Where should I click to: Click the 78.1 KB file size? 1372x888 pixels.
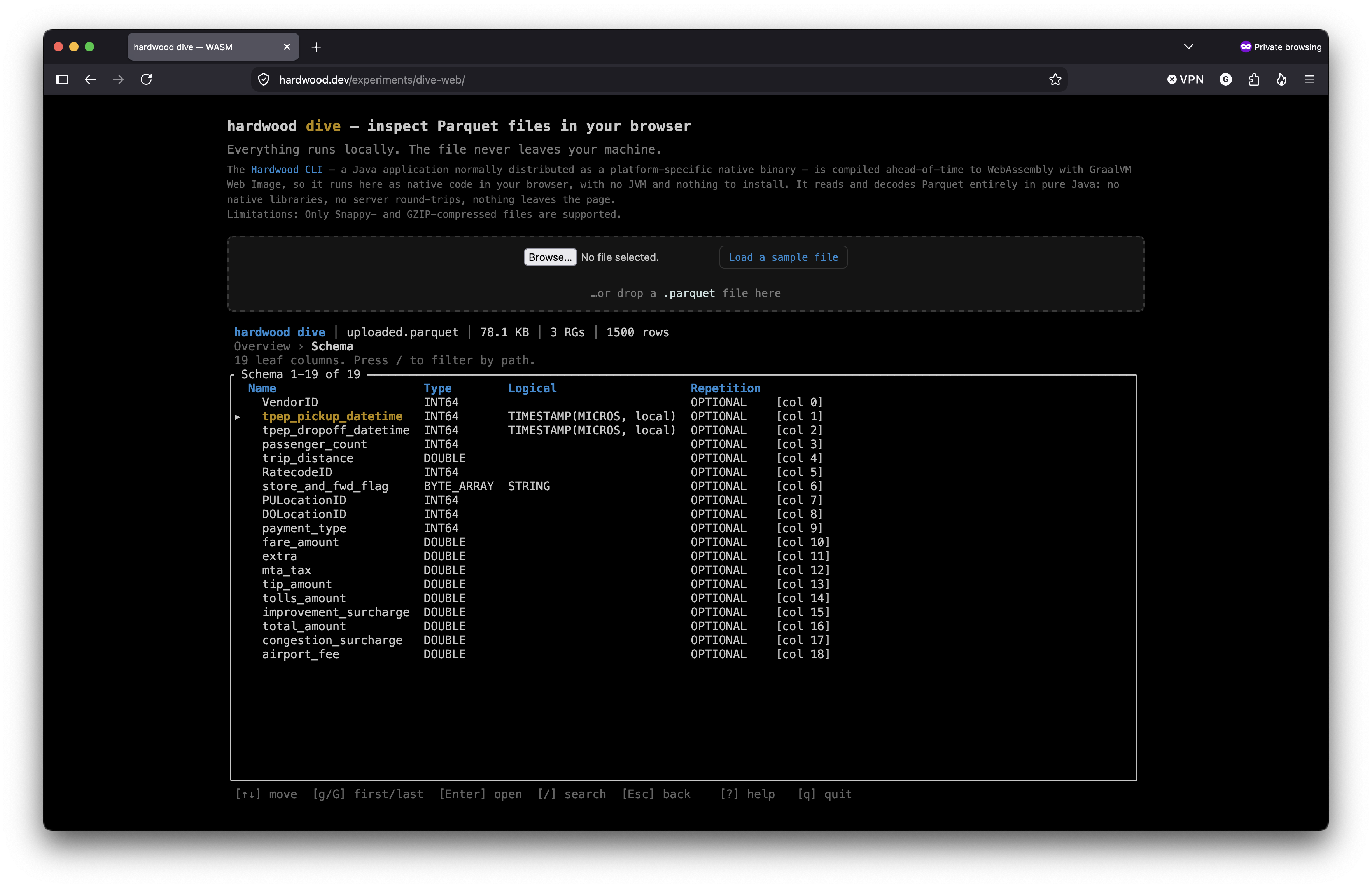[x=504, y=332]
